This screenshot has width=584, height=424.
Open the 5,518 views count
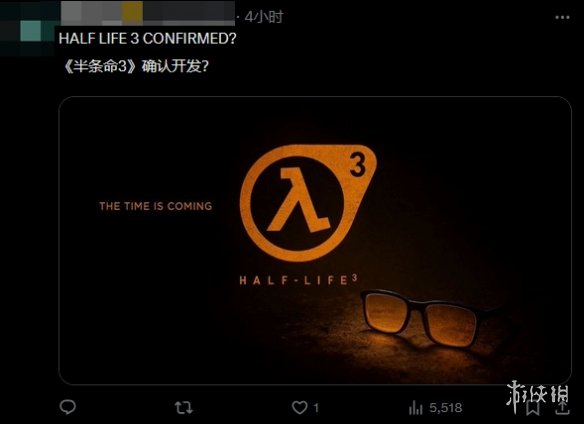446,408
